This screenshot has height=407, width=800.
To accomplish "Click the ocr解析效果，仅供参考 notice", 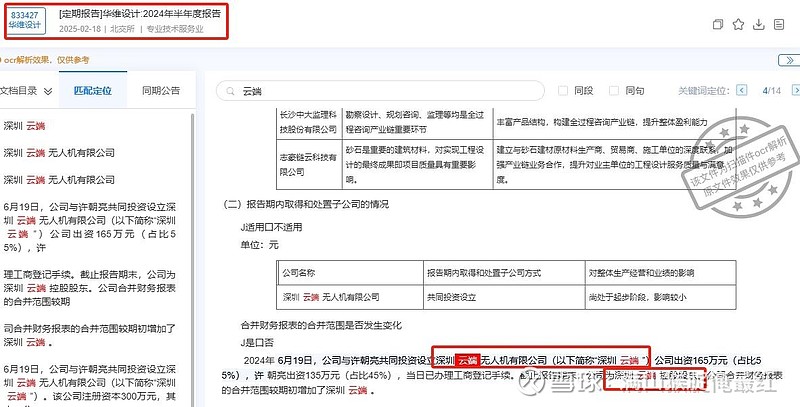I will coord(46,60).
